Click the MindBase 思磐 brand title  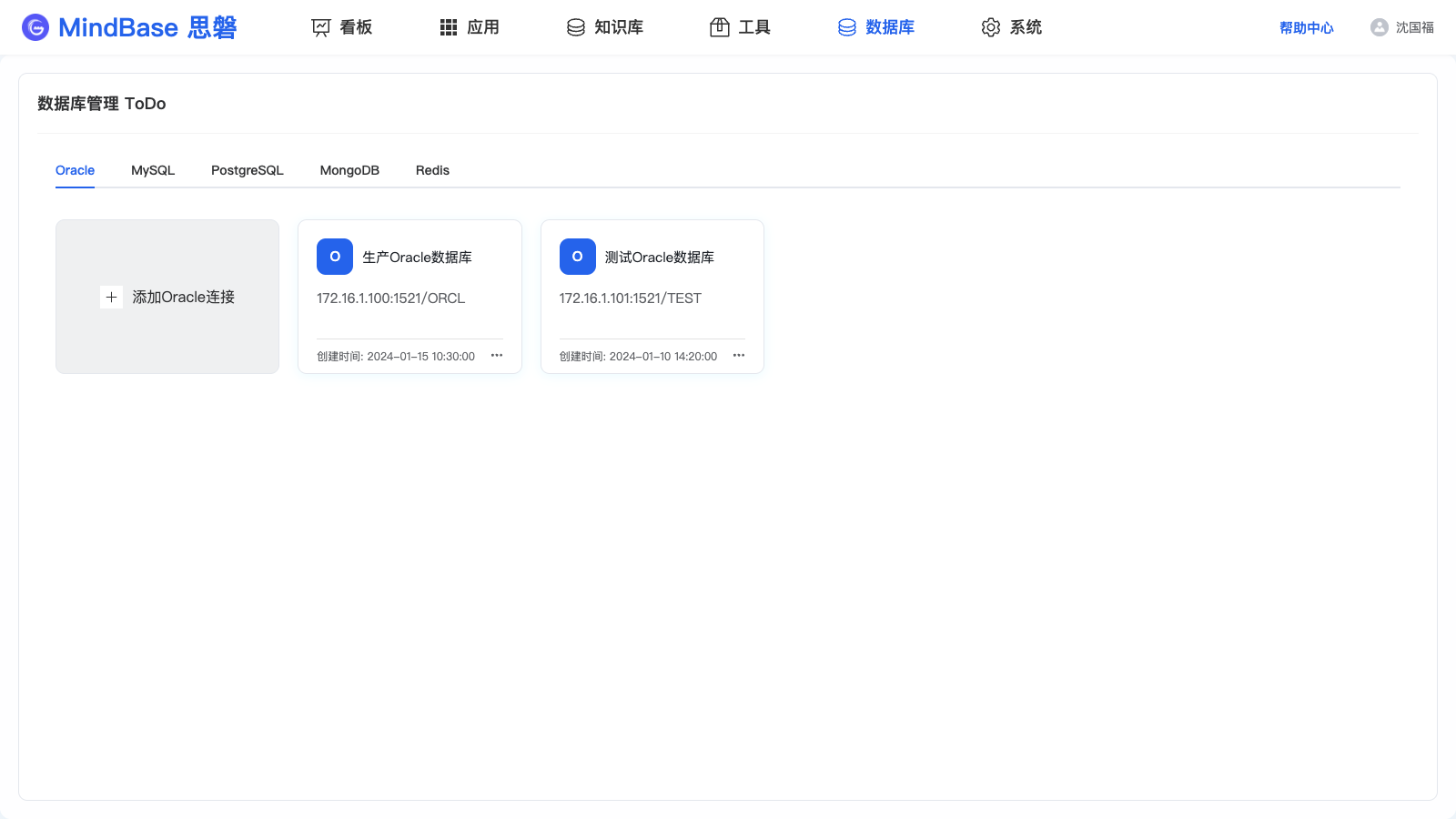[x=147, y=27]
